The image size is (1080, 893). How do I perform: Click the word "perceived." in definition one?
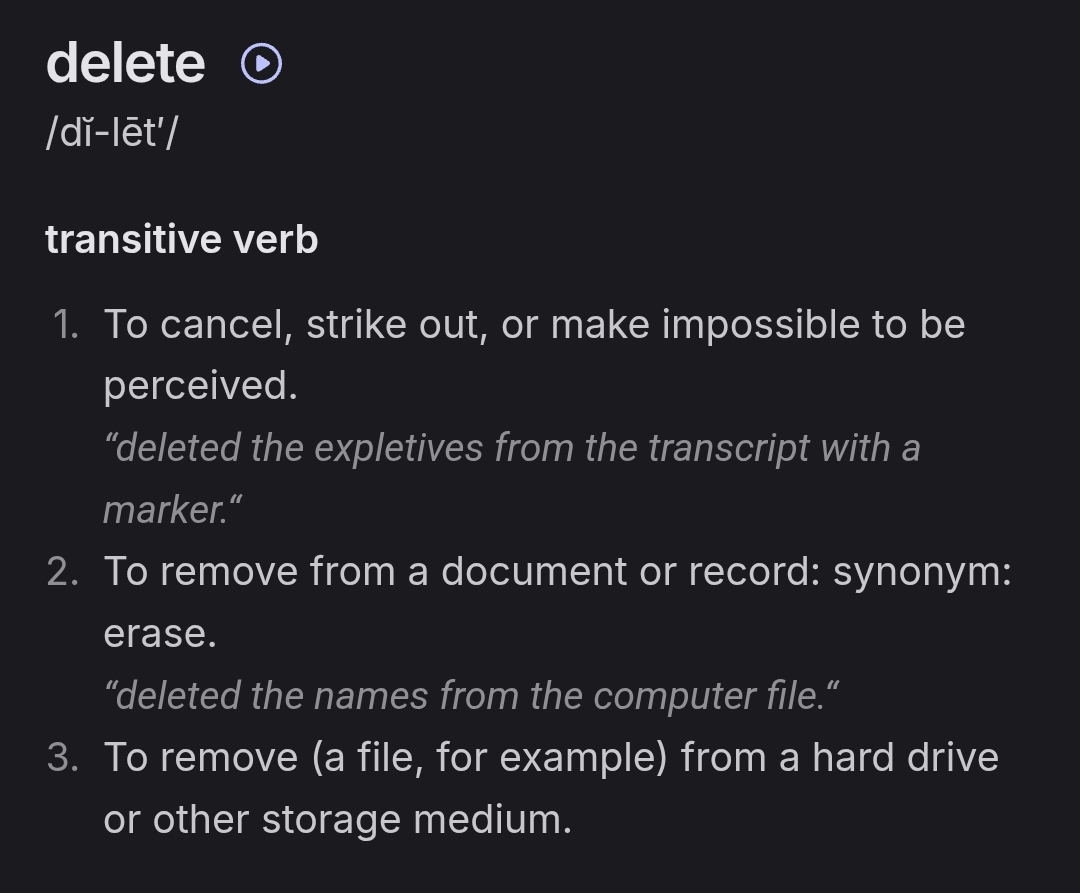200,386
